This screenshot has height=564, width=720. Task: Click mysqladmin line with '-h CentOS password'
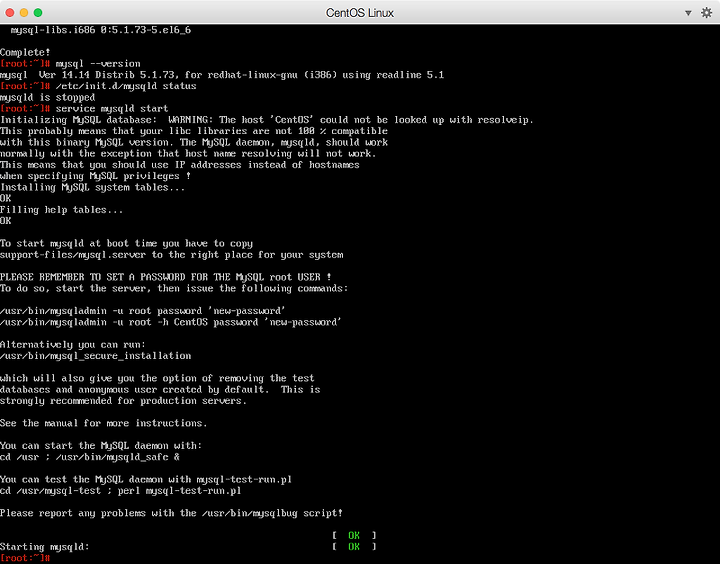click(x=170, y=322)
